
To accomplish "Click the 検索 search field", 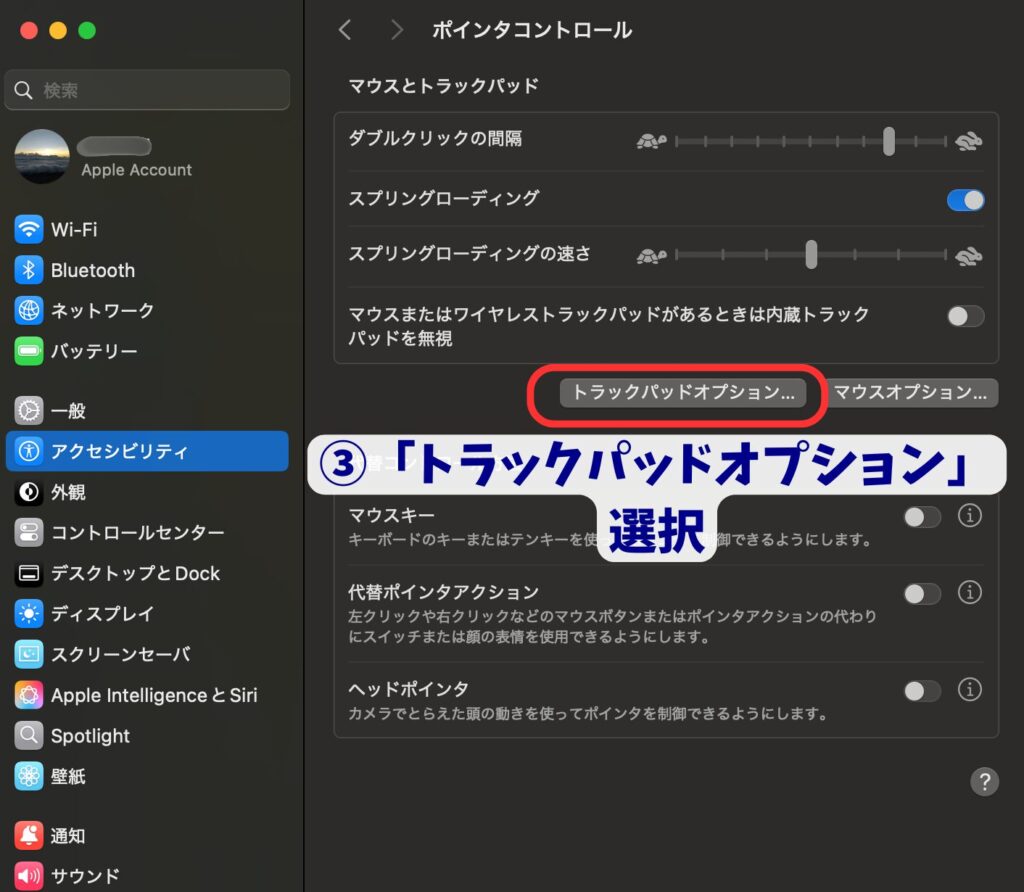I will pos(147,89).
